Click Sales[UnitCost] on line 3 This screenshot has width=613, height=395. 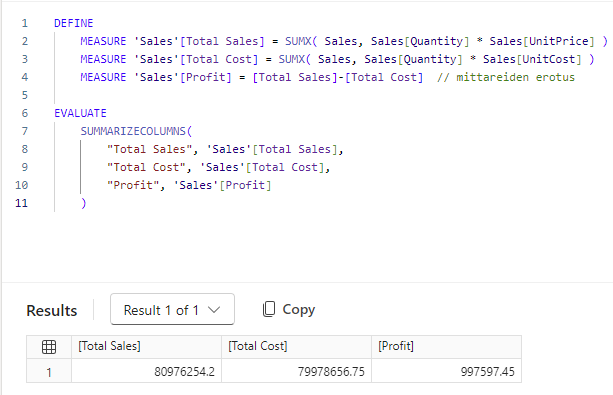click(x=532, y=59)
